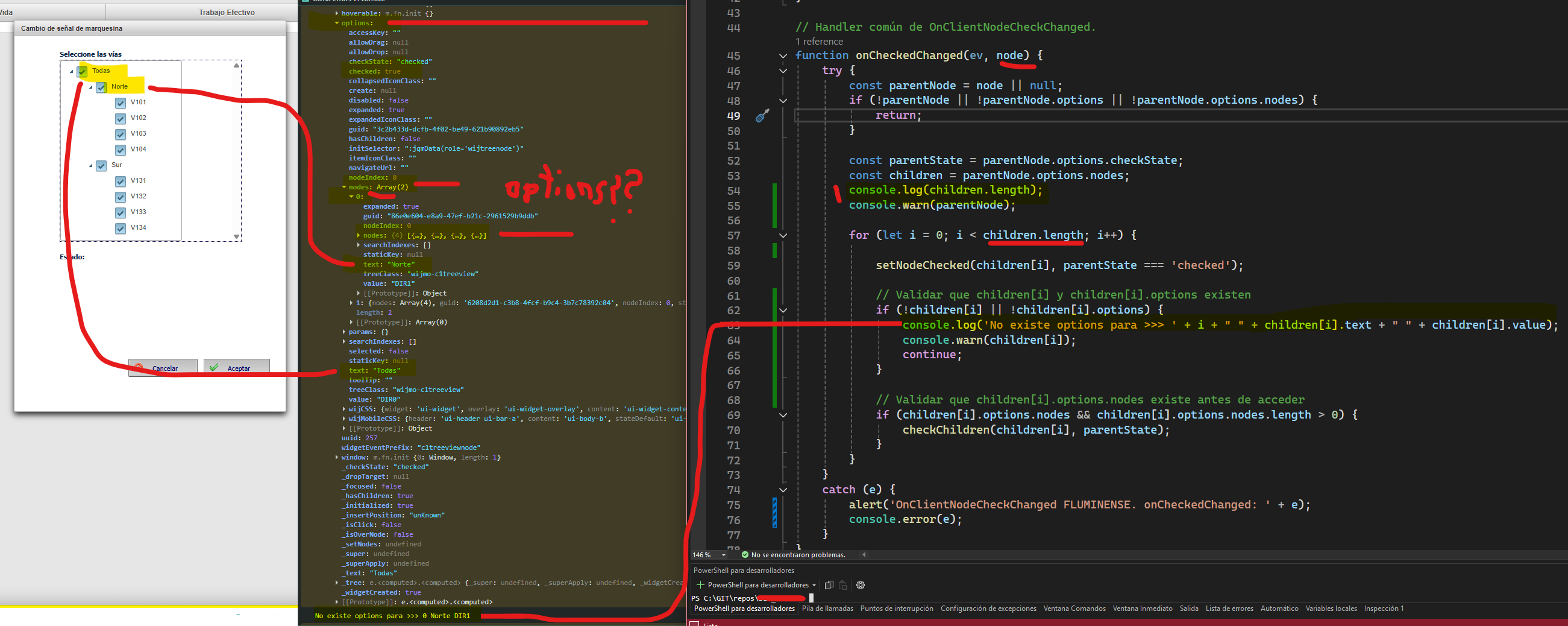The image size is (1568, 626).
Task: Collapse the Norte tree node arrow
Action: [x=91, y=87]
